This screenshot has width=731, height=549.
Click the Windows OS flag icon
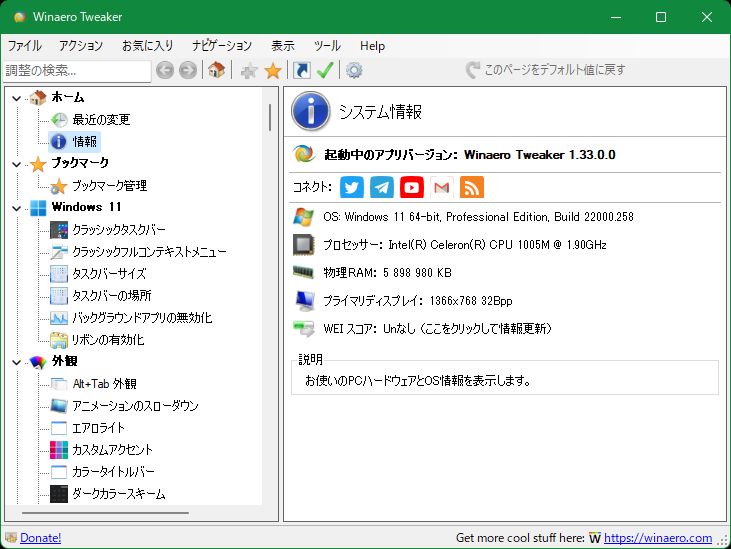[x=304, y=217]
